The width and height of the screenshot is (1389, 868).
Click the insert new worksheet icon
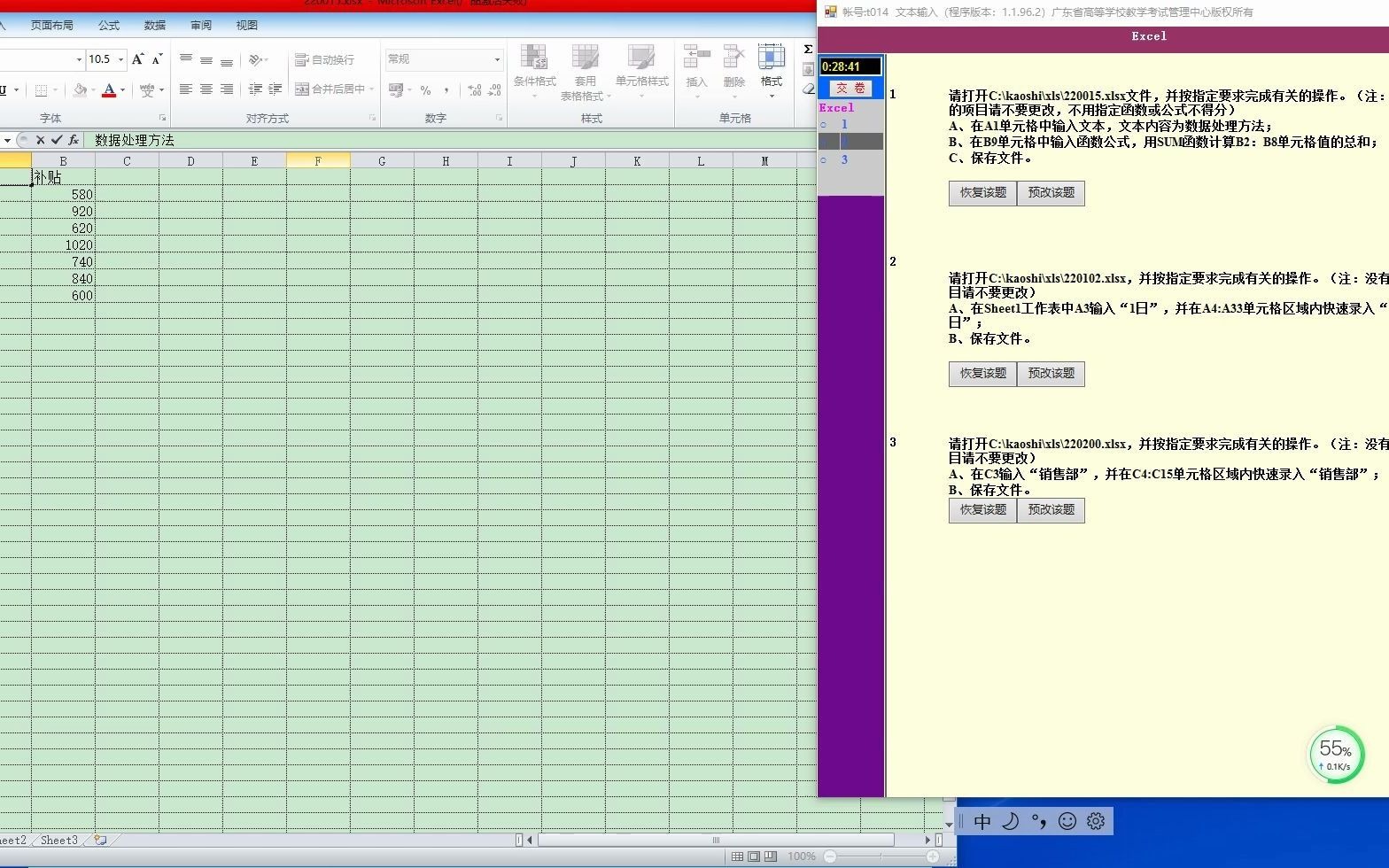coord(100,840)
